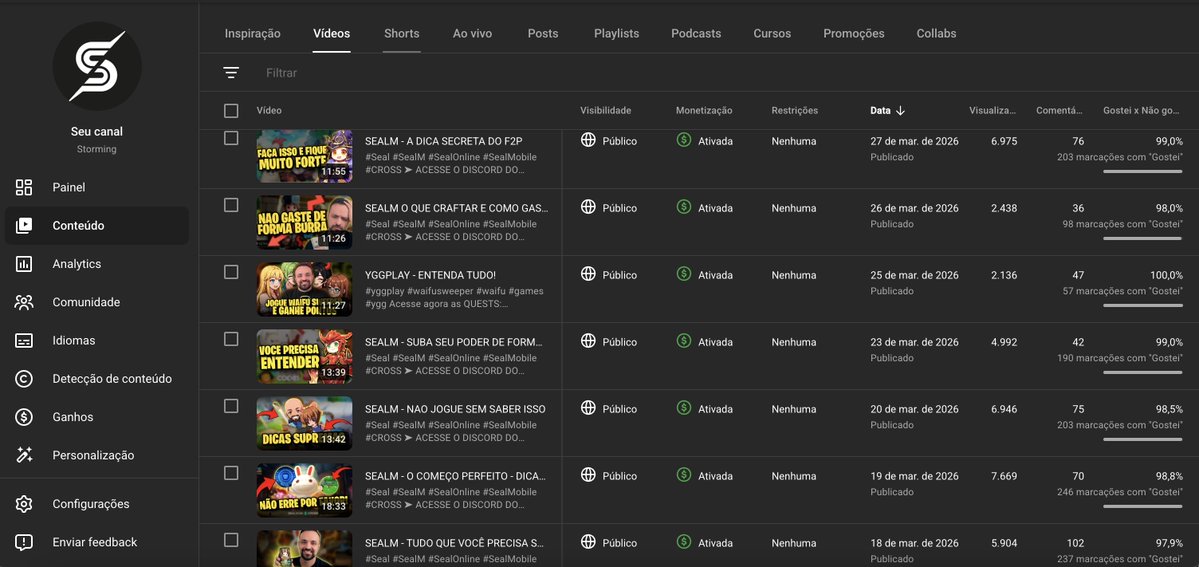This screenshot has width=1199, height=567.
Task: Click the filter lines icon
Action: pyautogui.click(x=231, y=73)
